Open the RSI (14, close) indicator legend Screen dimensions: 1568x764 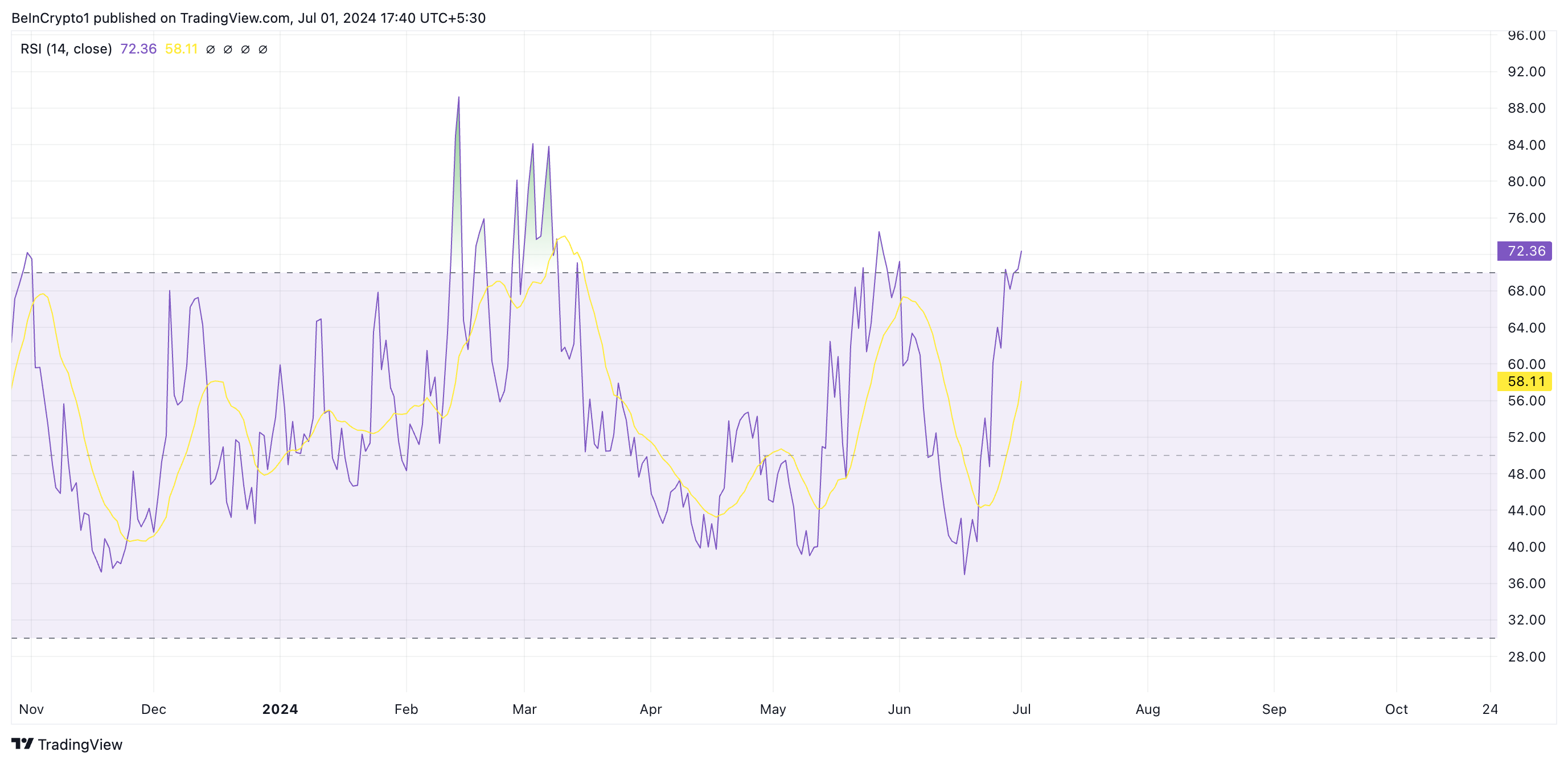[x=65, y=49]
